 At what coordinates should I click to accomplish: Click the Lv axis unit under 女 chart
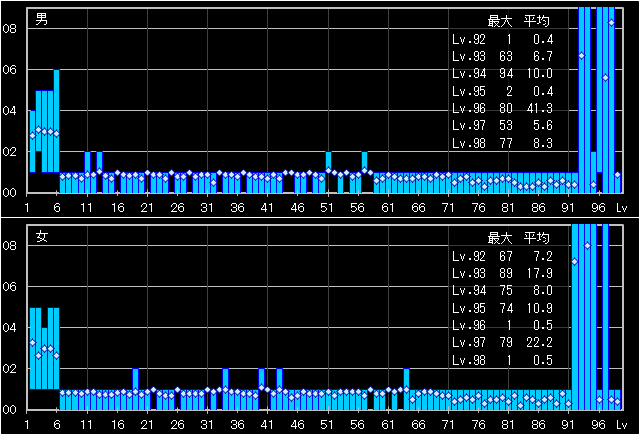[622, 425]
